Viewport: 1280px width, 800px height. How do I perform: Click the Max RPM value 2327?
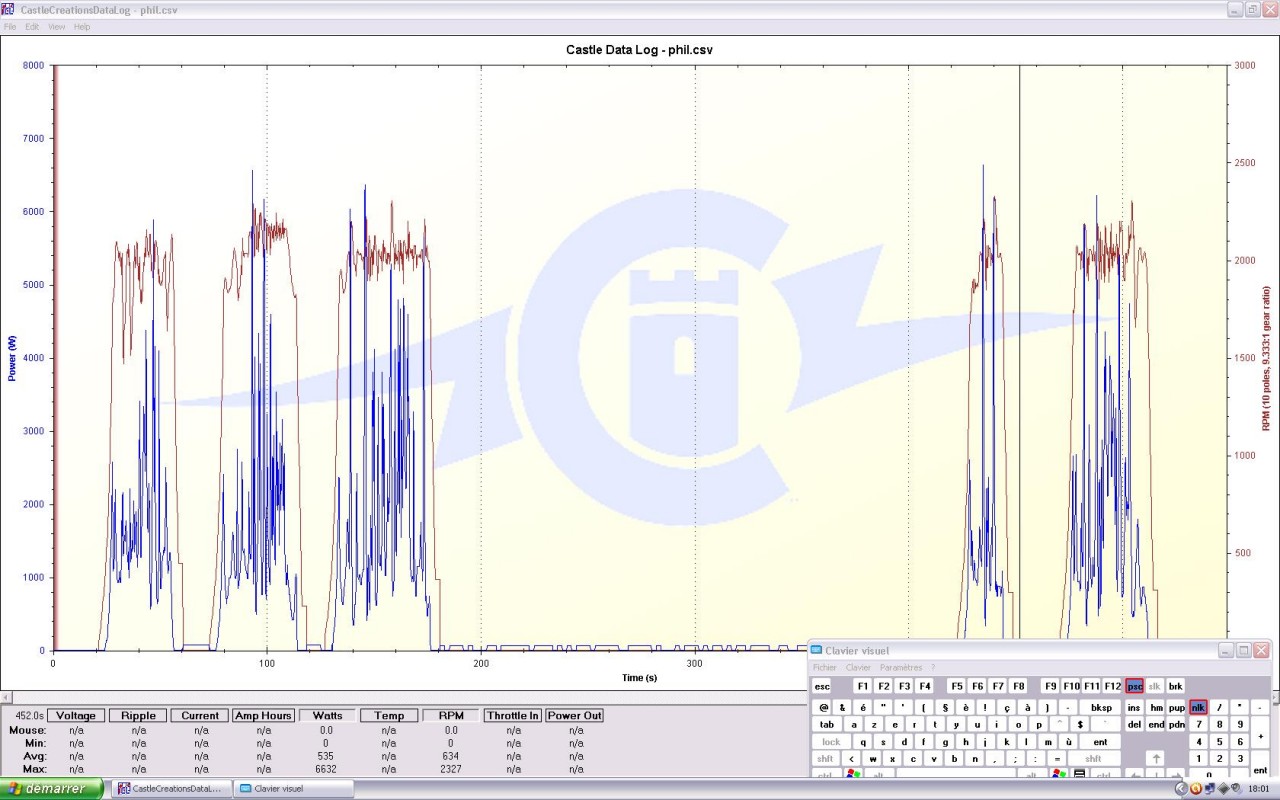pos(451,769)
